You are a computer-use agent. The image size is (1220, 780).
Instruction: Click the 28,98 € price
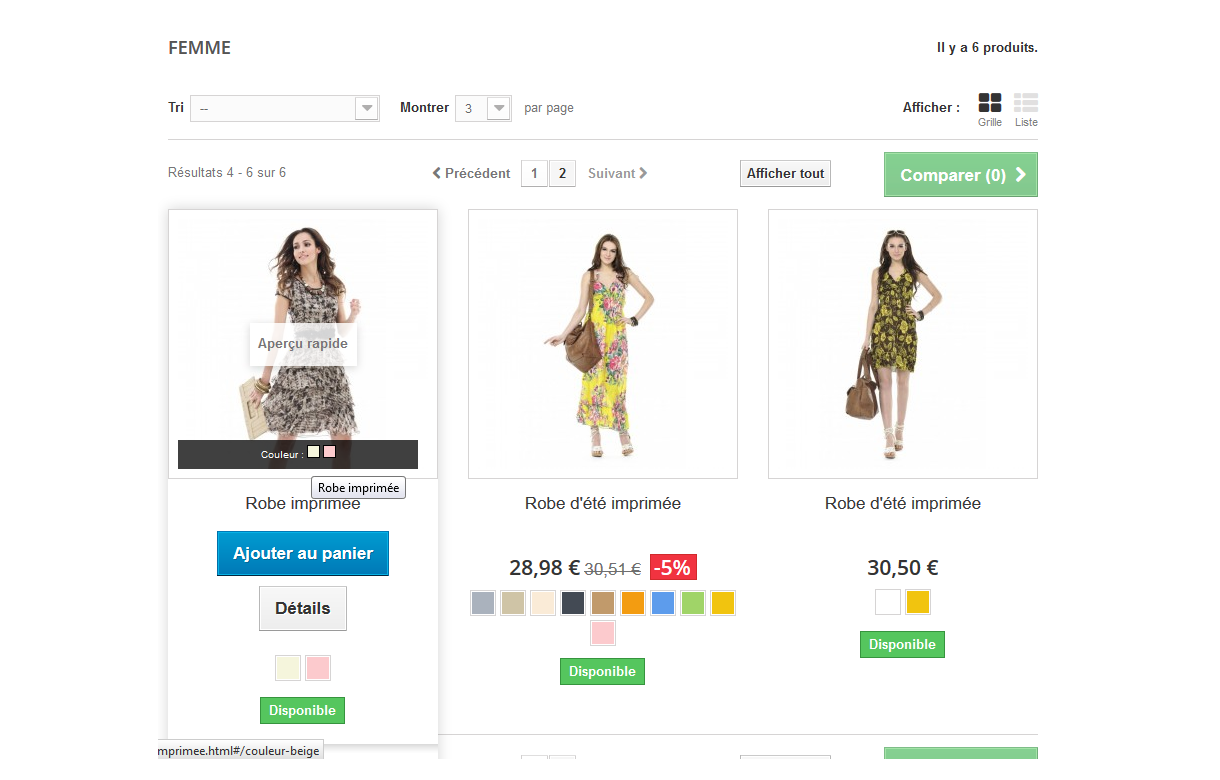(544, 568)
